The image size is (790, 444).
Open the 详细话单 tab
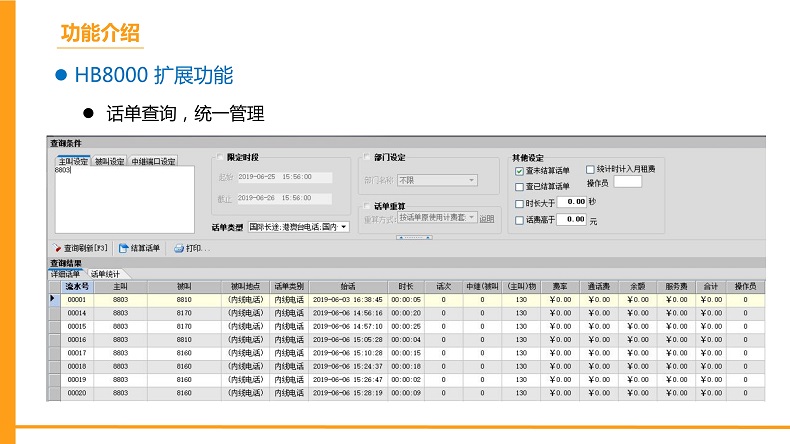[x=65, y=274]
